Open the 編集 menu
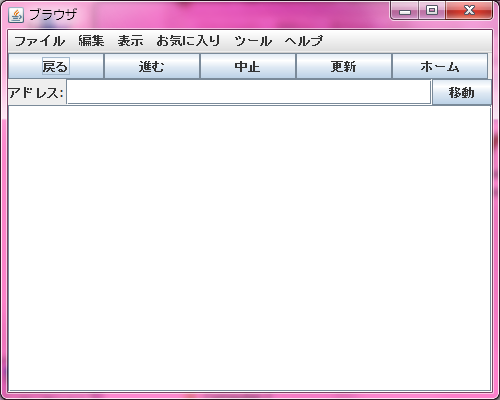This screenshot has height=400, width=500. pos(91,41)
